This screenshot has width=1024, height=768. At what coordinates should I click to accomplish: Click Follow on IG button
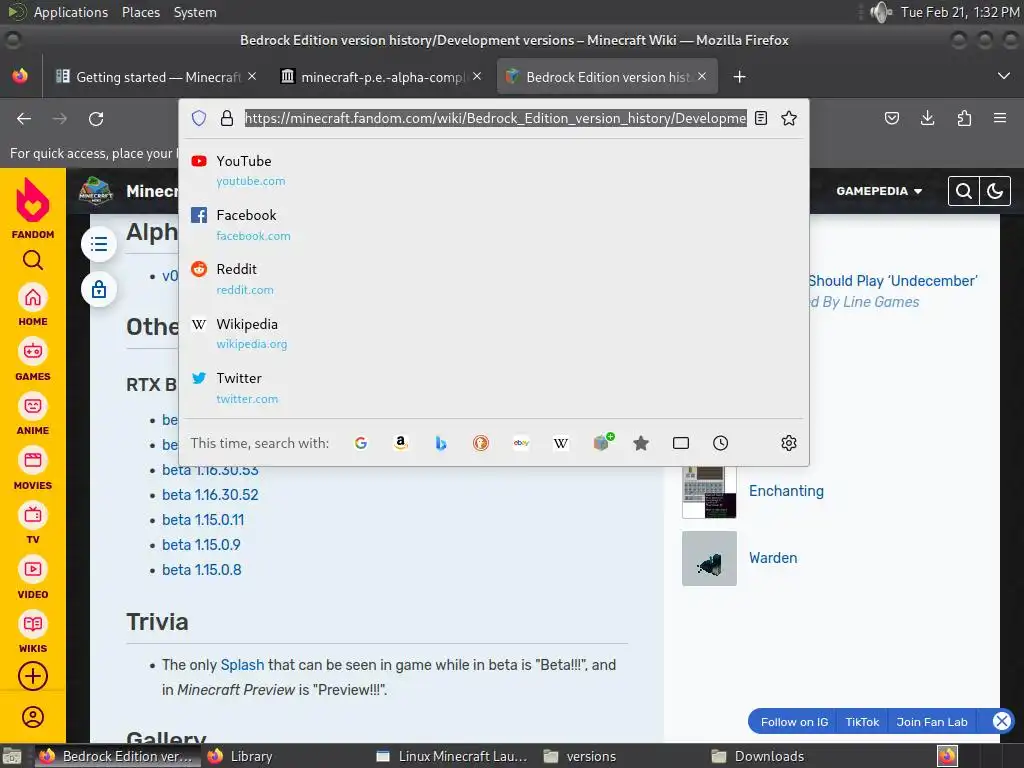794,722
